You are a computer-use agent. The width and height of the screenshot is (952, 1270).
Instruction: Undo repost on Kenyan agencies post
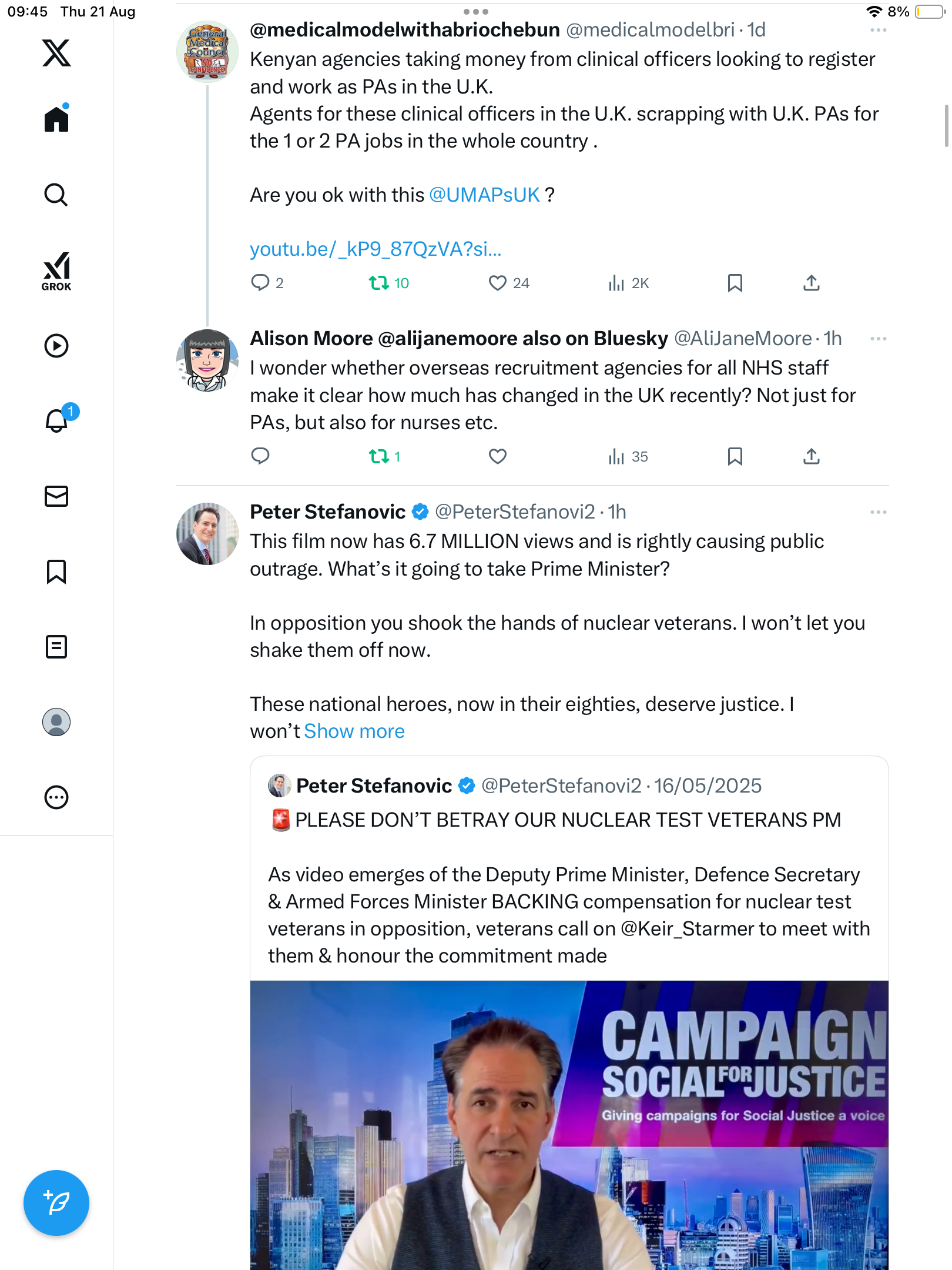(x=379, y=283)
